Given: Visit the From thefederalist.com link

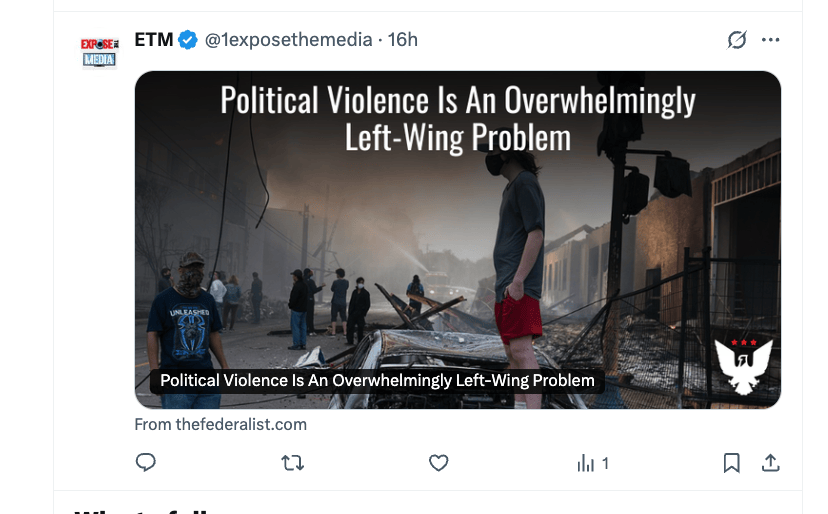Looking at the screenshot, I should [x=220, y=424].
